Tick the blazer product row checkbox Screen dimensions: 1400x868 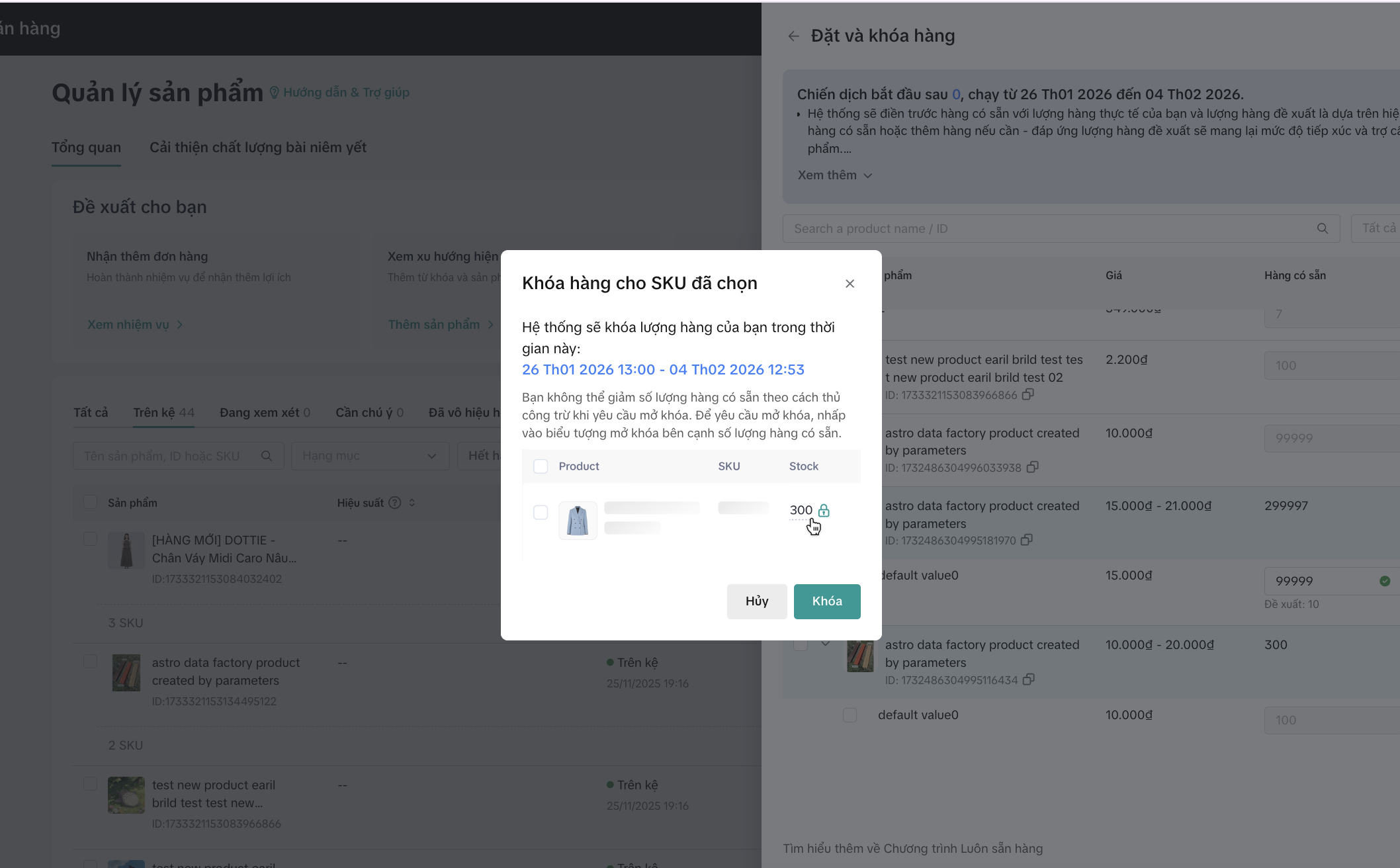point(541,513)
